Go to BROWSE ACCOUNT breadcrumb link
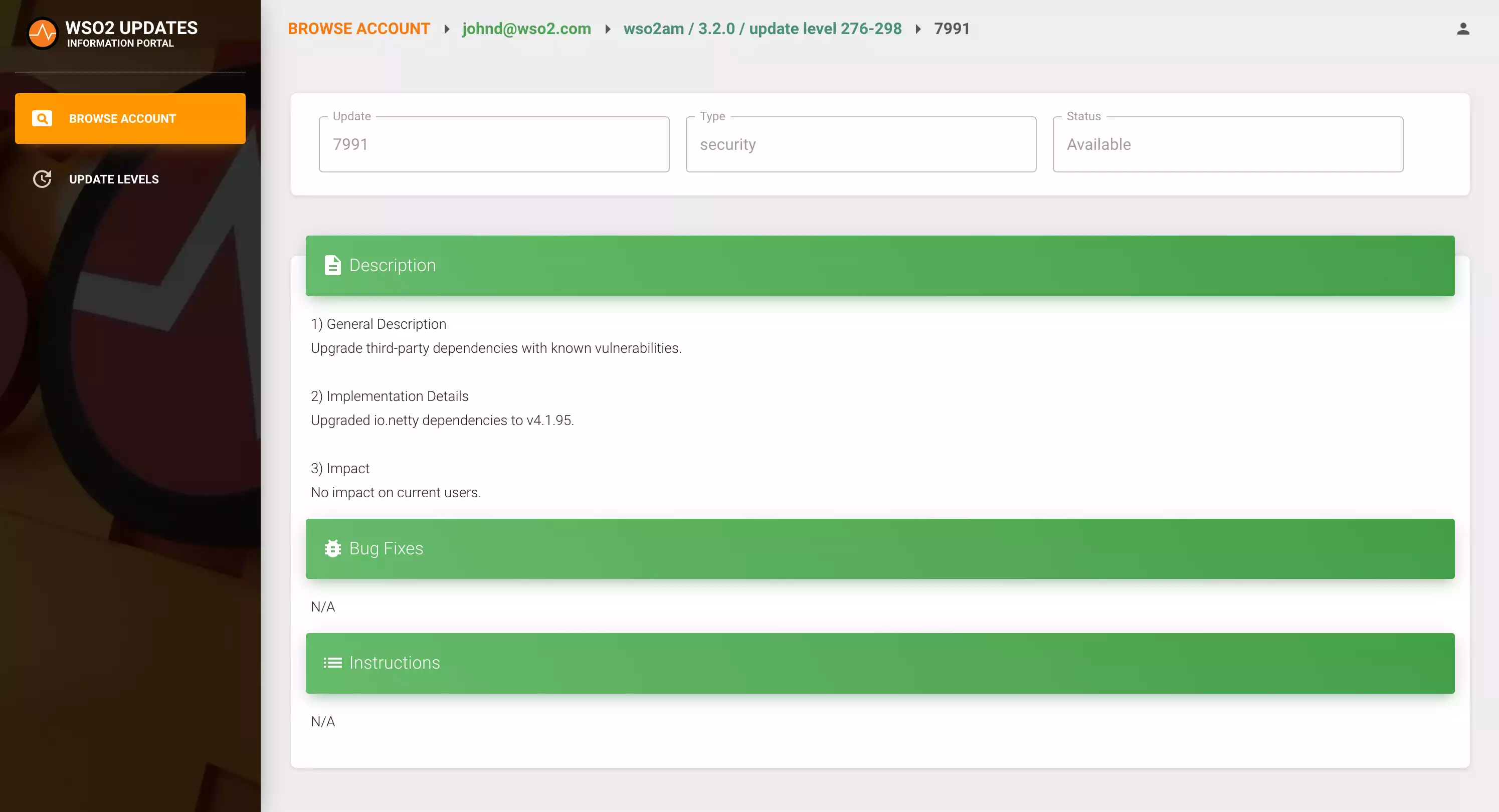 (358, 29)
